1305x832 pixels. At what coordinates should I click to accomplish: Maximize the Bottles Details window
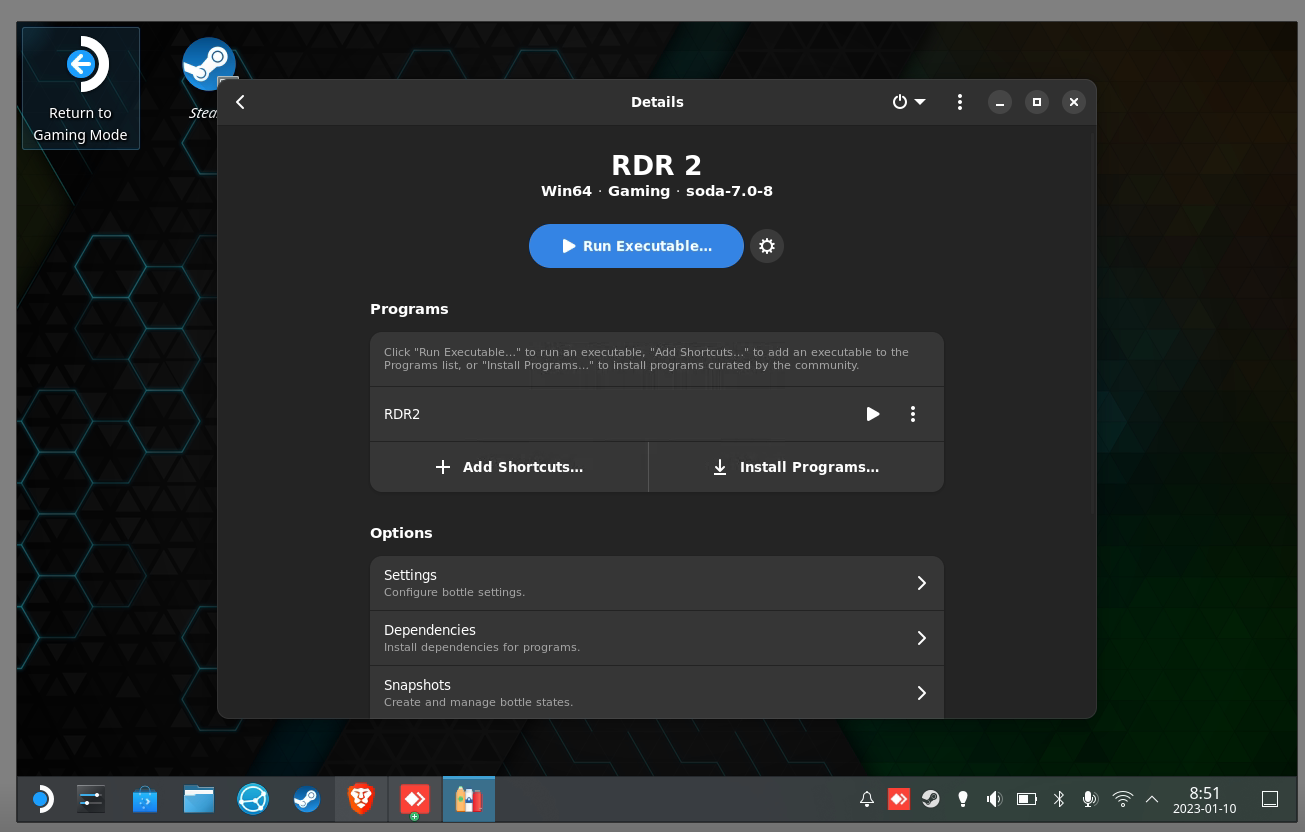[1037, 102]
